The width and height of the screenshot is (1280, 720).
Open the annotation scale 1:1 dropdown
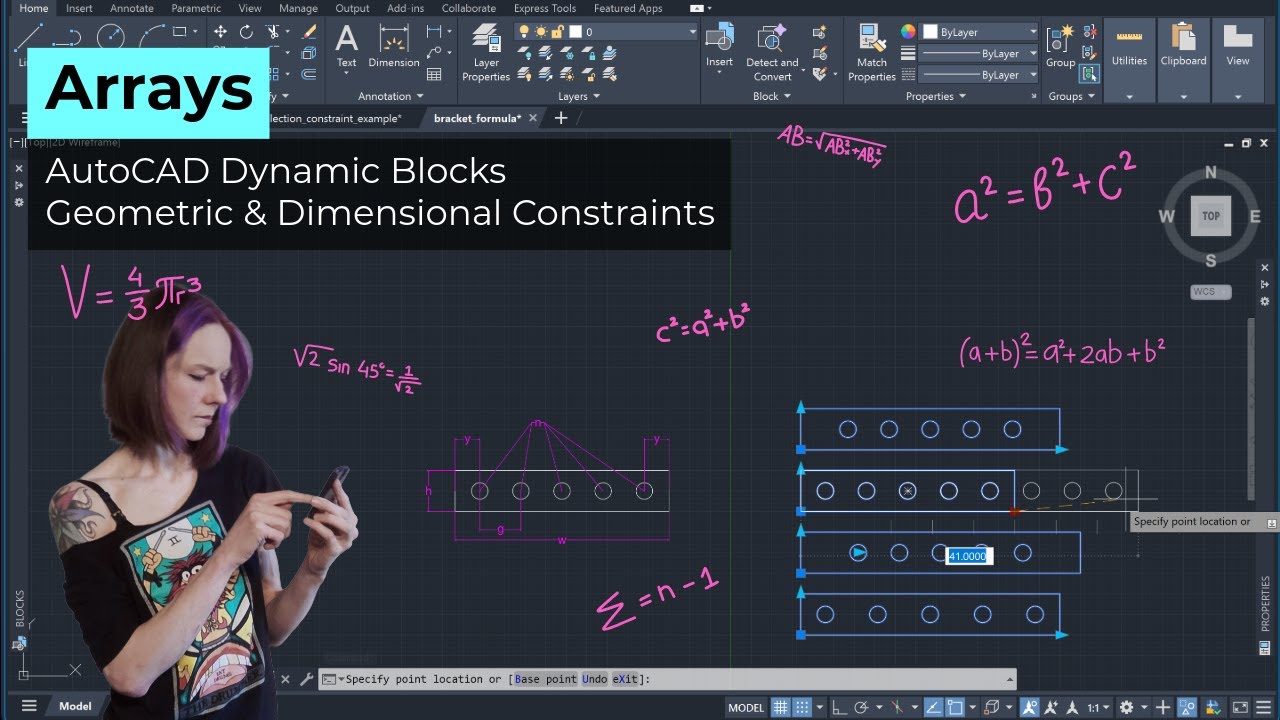pyautogui.click(x=1098, y=707)
